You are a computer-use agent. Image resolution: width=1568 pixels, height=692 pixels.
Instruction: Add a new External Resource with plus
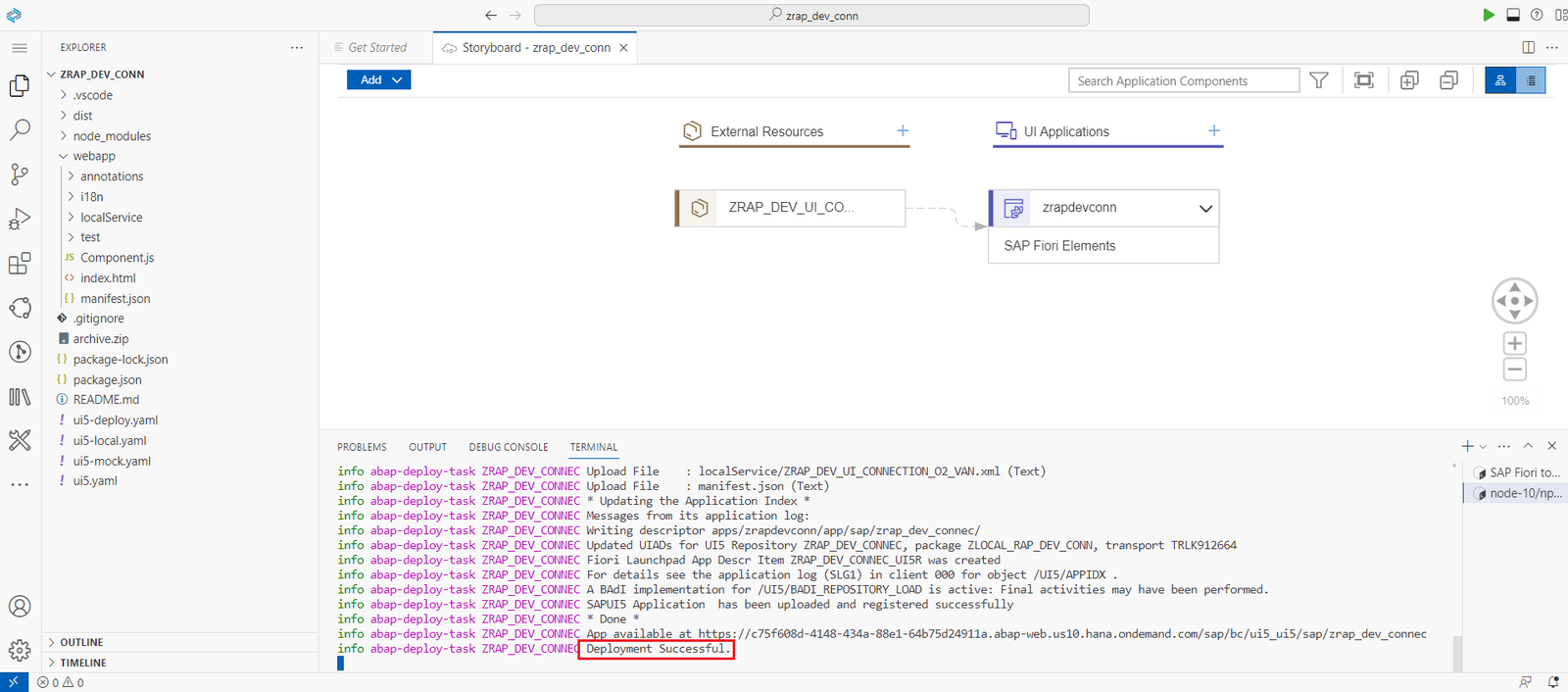point(903,130)
